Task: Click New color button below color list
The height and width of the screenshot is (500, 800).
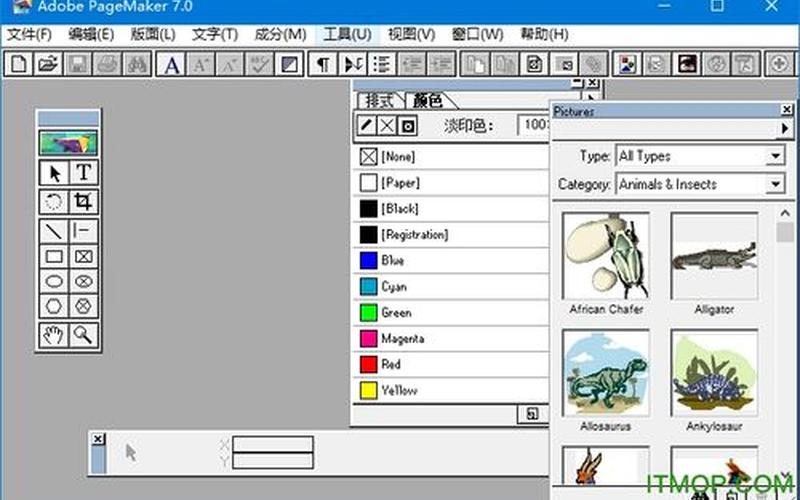Action: (x=532, y=414)
